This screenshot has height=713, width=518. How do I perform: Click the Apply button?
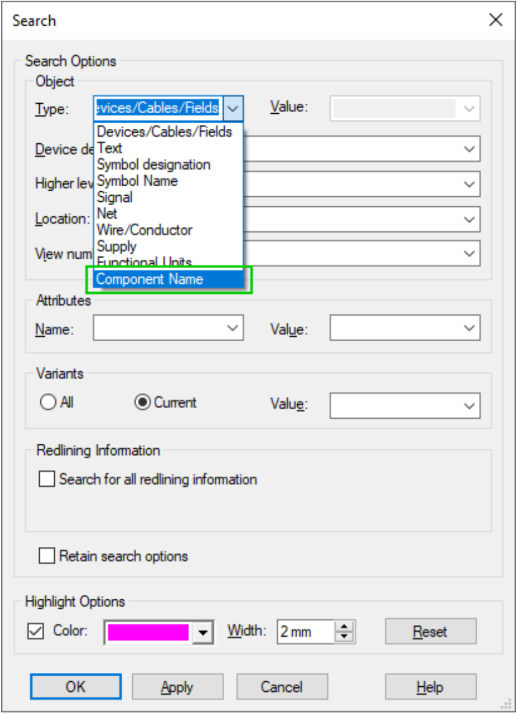click(177, 687)
